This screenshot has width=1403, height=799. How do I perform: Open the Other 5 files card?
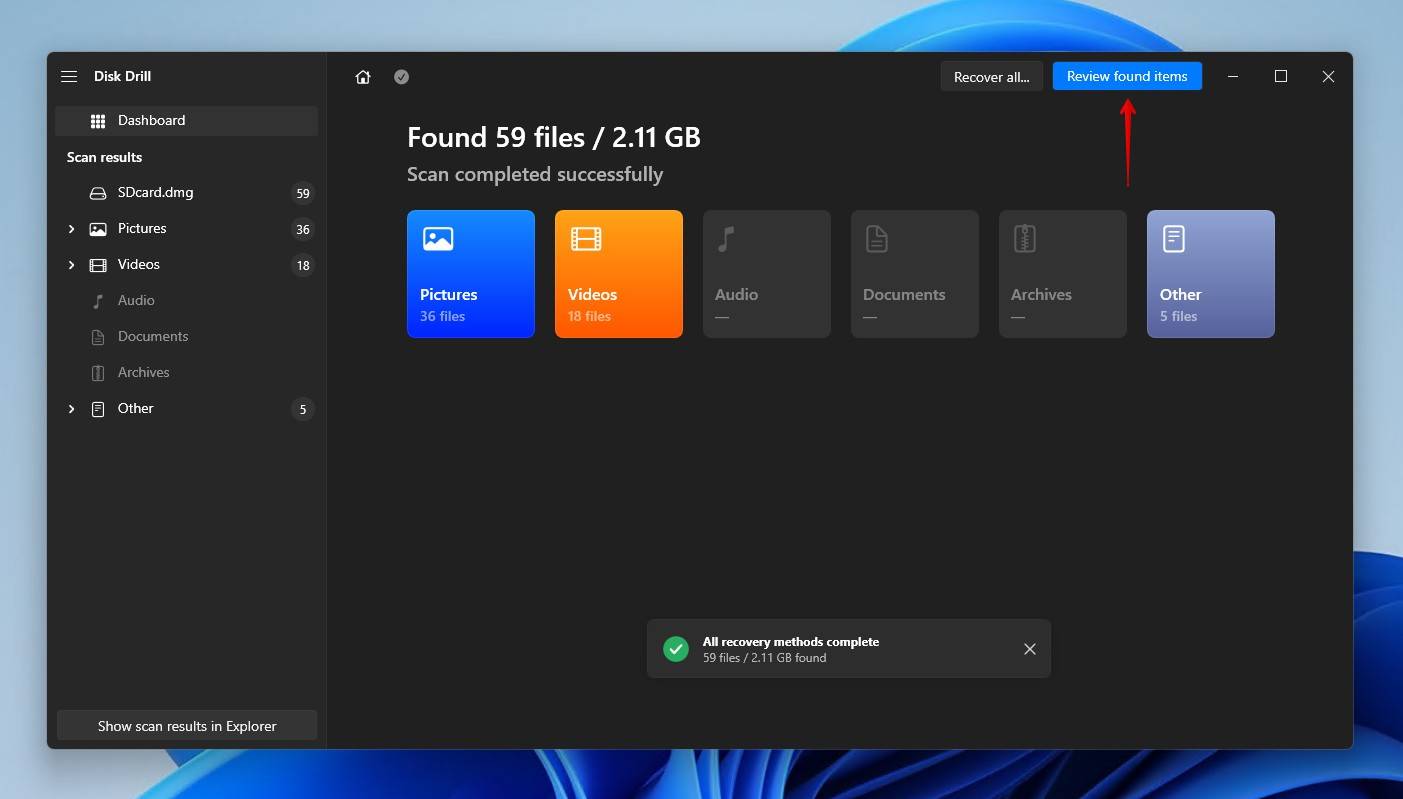click(1211, 274)
